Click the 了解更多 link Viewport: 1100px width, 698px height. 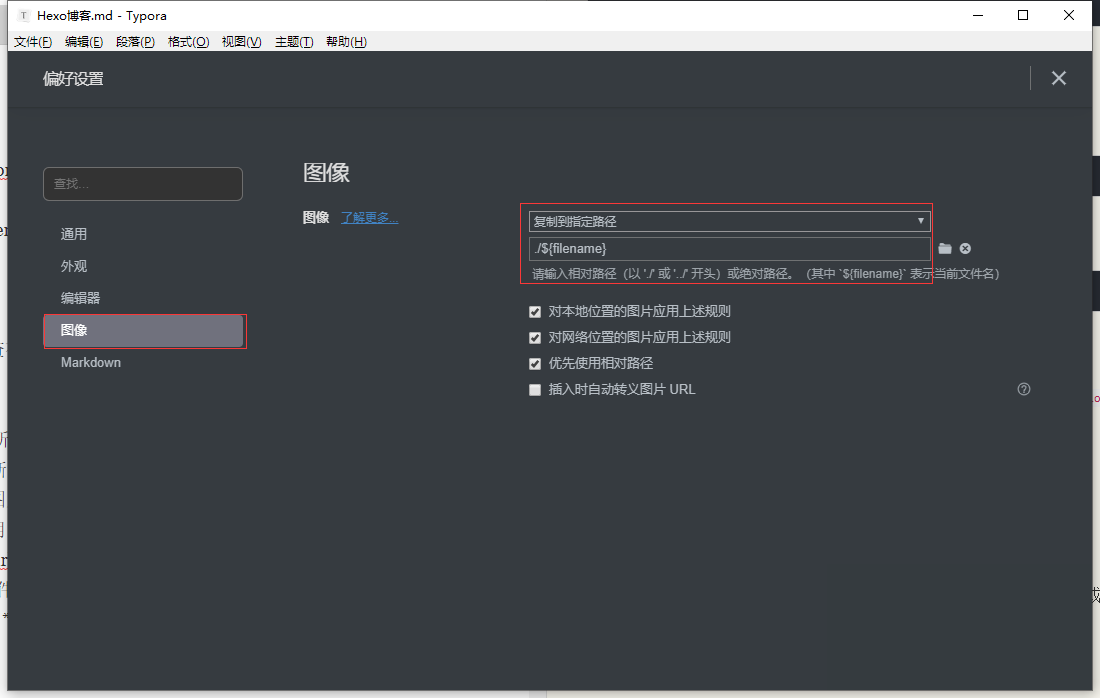click(369, 217)
